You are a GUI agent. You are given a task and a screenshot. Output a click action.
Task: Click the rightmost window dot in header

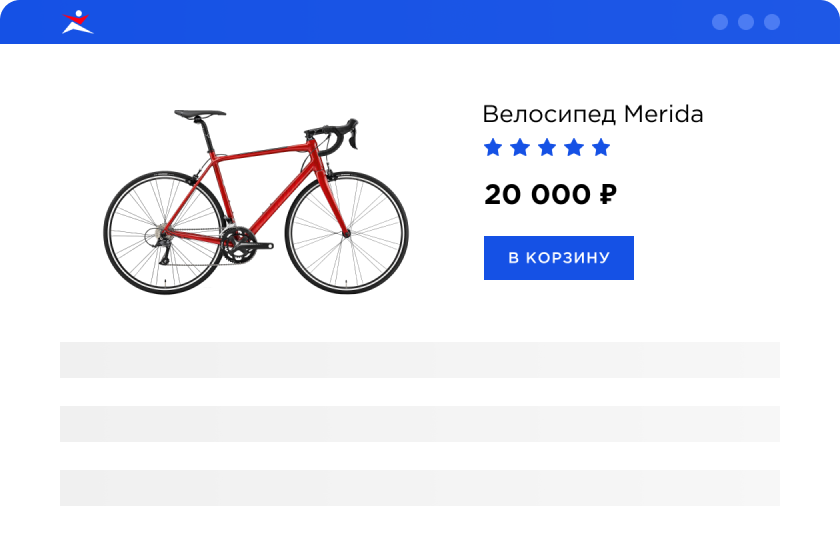(772, 22)
